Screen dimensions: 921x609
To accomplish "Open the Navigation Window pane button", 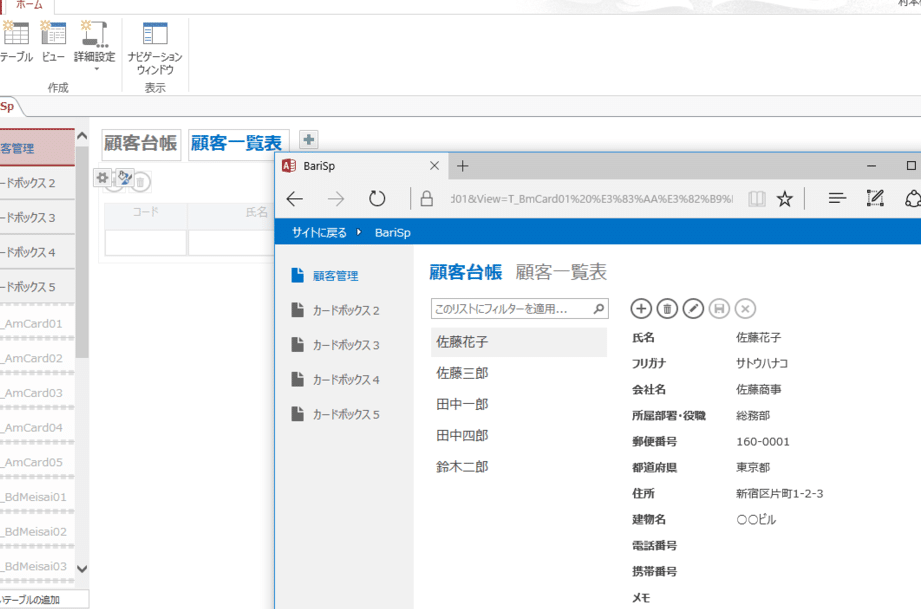I will tap(155, 48).
